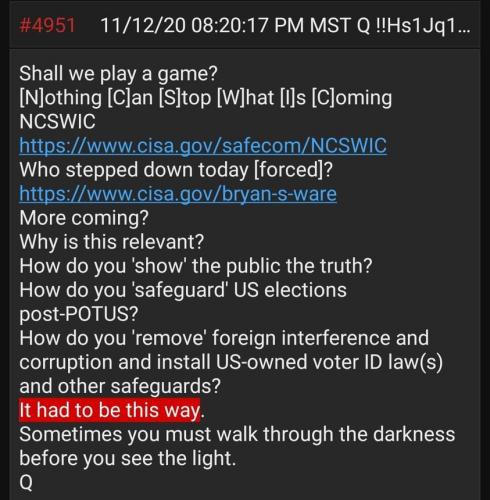
Task: Open the cisa.gov/bryan-s-ware link
Action: [x=178, y=194]
